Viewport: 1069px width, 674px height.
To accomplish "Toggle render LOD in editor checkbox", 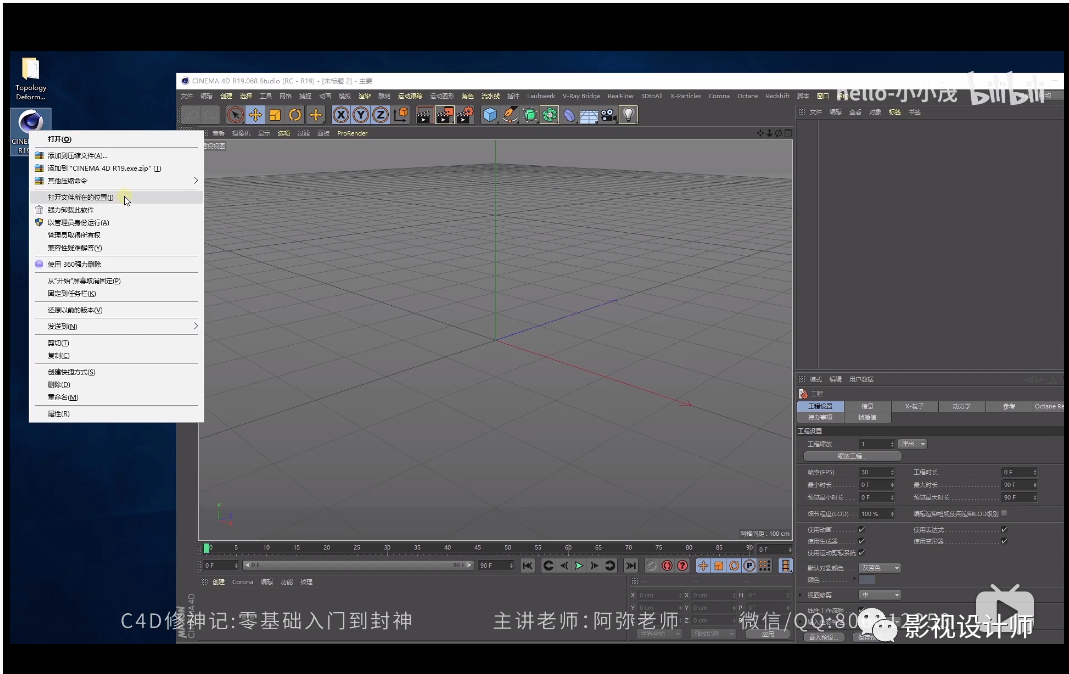I will point(1004,513).
